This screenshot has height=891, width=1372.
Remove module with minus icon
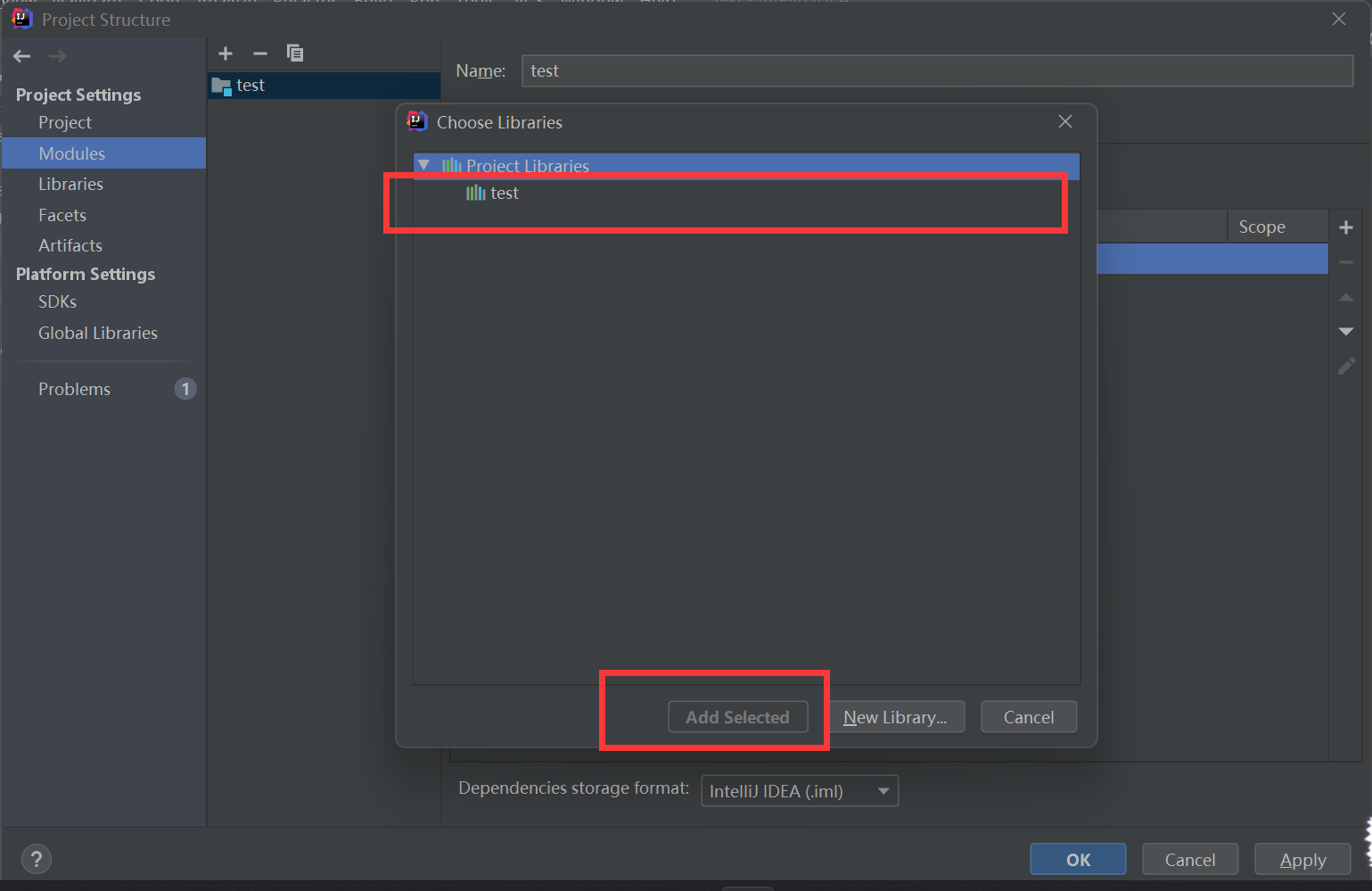[x=260, y=54]
